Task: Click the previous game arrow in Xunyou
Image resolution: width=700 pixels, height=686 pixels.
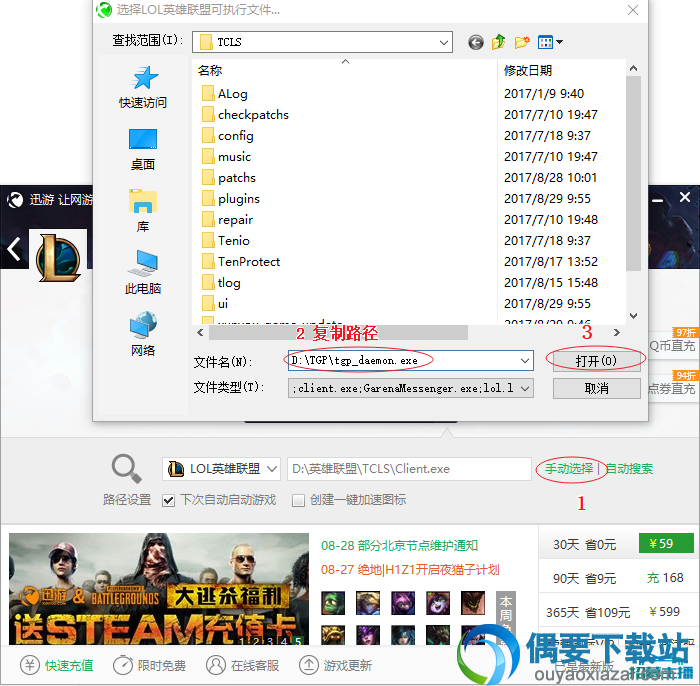Action: [14, 249]
